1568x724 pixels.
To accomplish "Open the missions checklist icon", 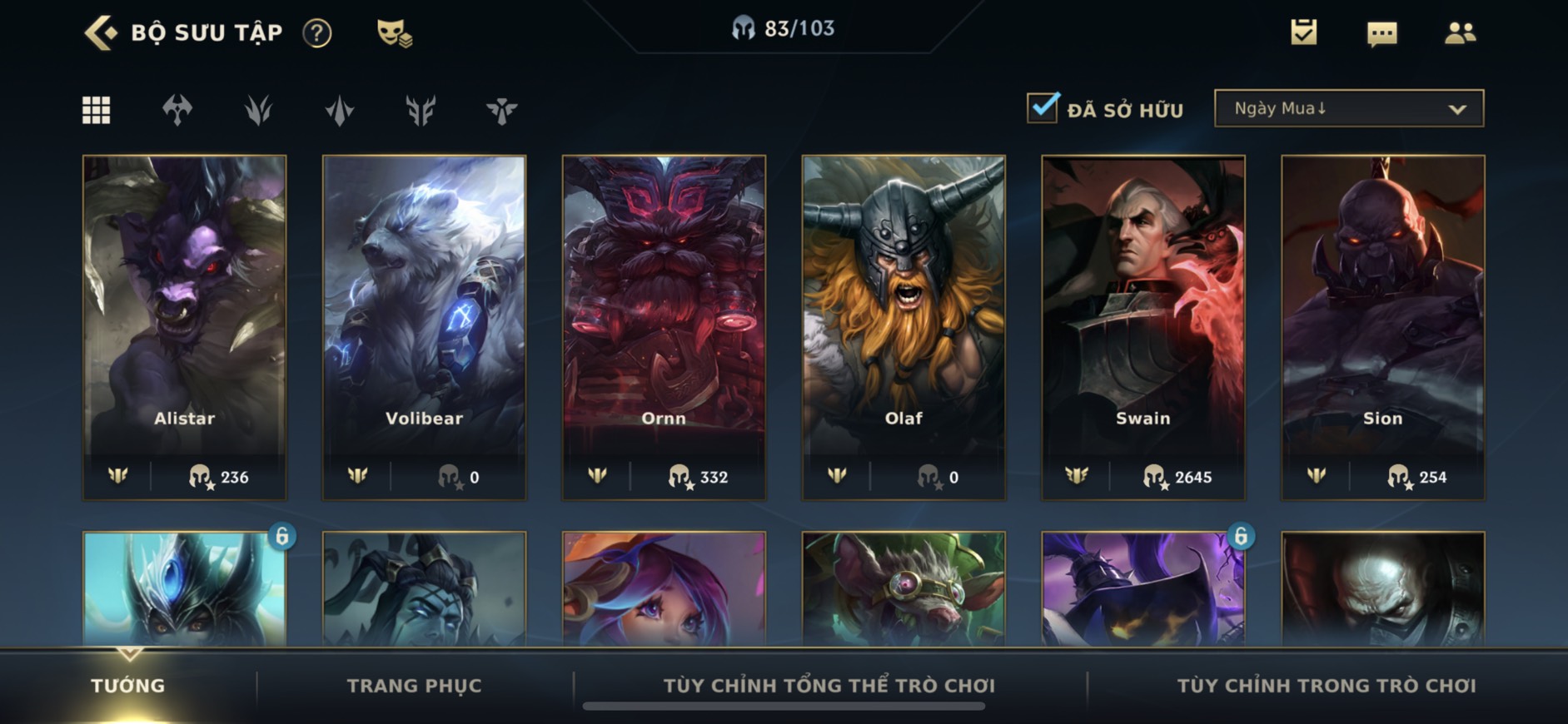I will [x=1304, y=32].
